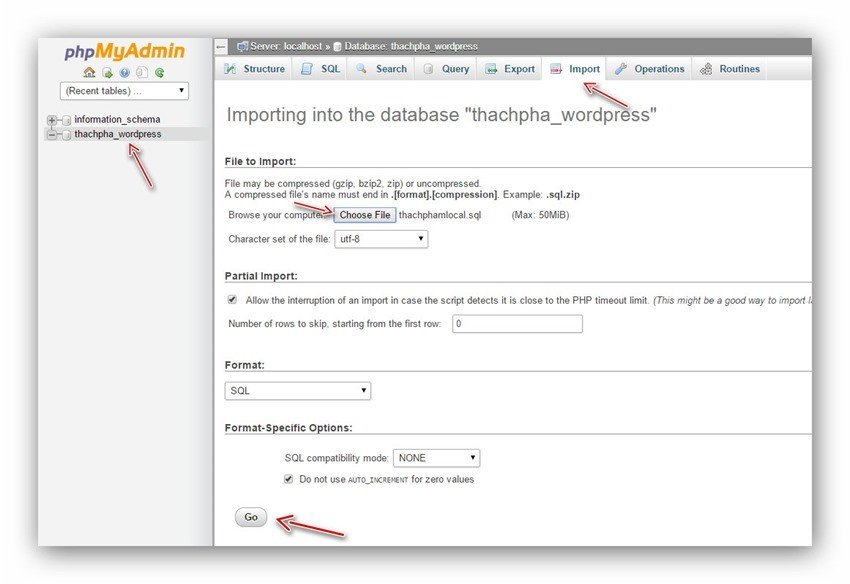Switch to the Structure tab
The height and width of the screenshot is (584, 850).
point(254,69)
